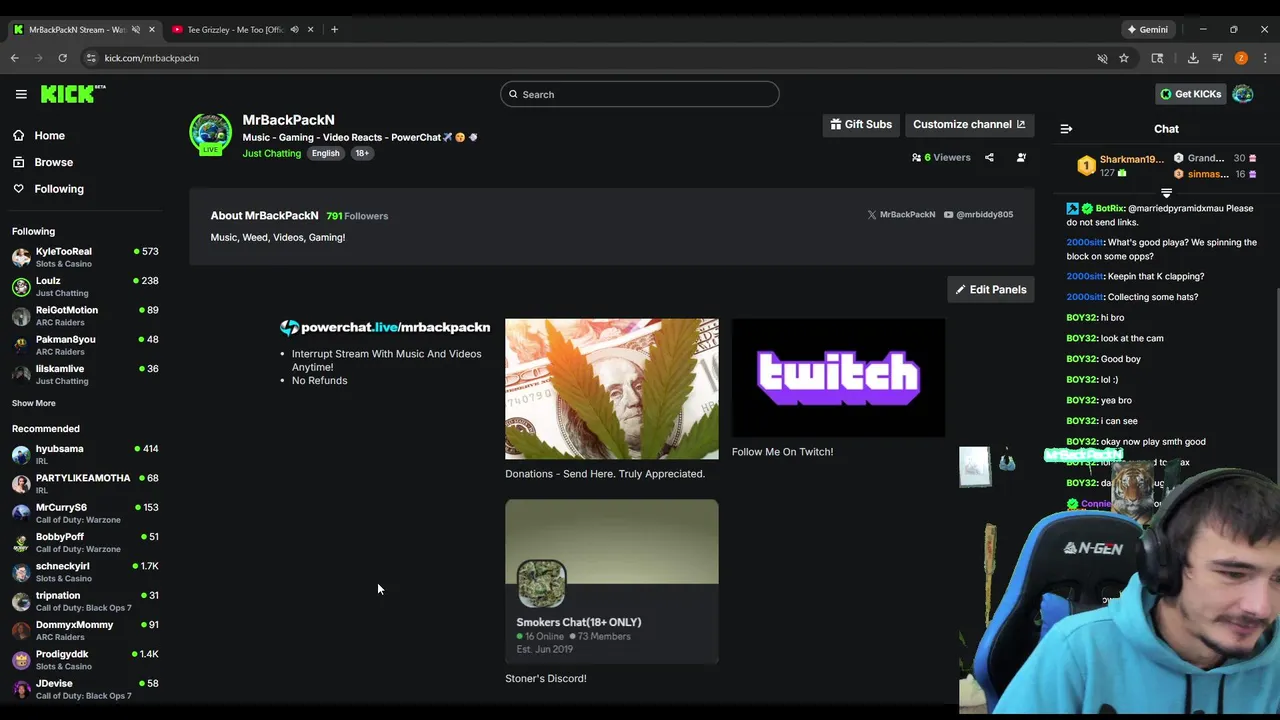The image size is (1280, 720).
Task: Close the Tee Grizzley tab
Action: pyautogui.click(x=311, y=29)
